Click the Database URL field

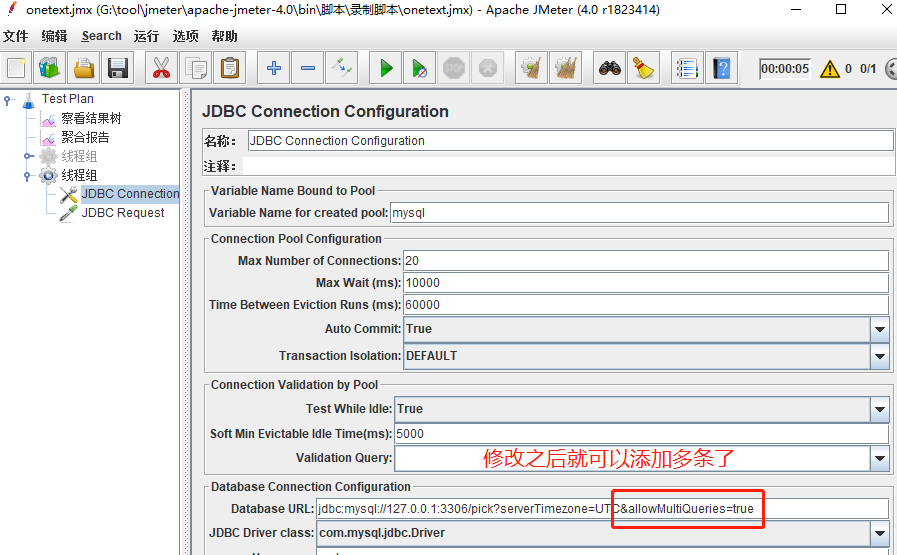click(602, 509)
